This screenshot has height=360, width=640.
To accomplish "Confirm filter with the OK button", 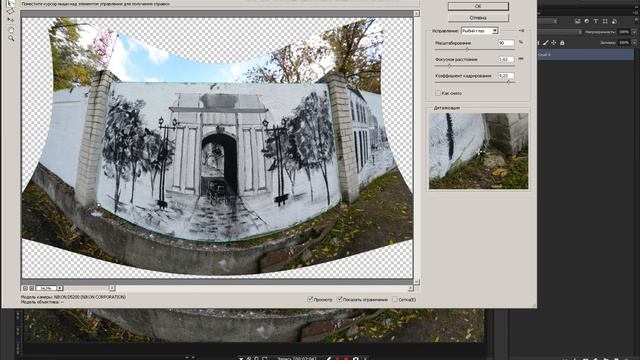I will 478,6.
